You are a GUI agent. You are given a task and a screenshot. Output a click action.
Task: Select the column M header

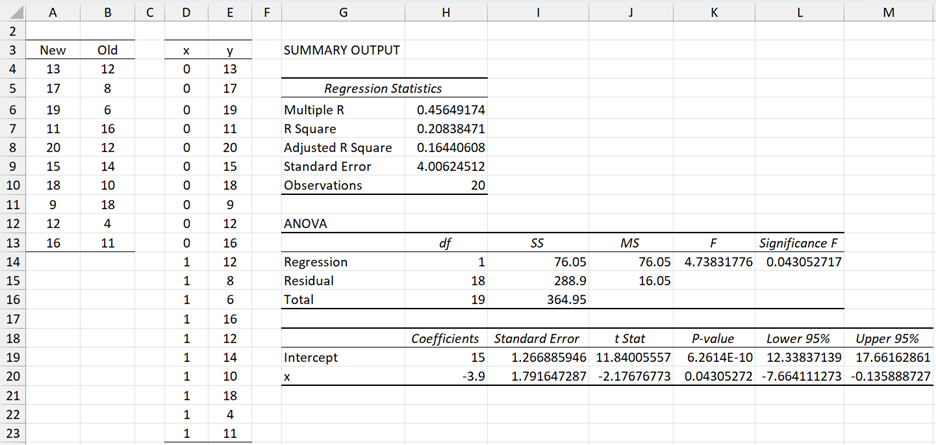point(889,11)
